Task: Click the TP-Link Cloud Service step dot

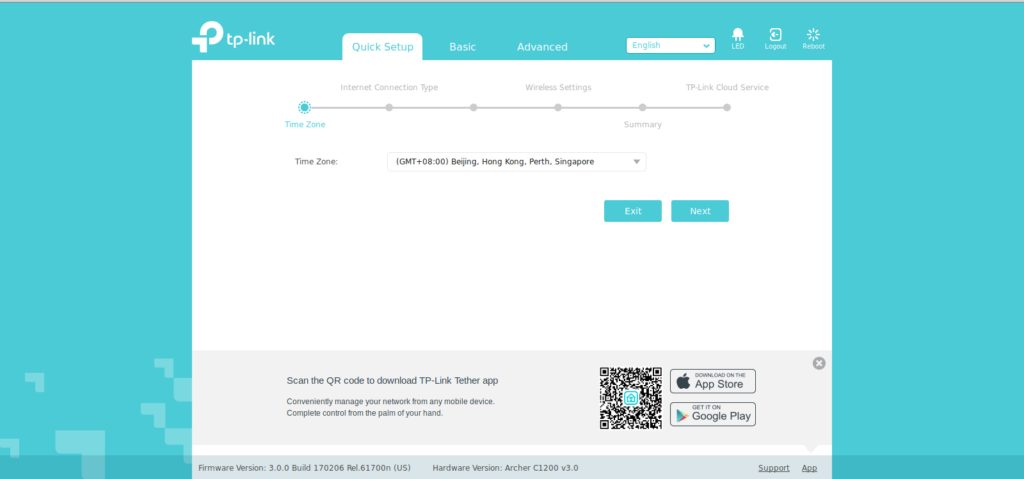Action: pos(727,107)
